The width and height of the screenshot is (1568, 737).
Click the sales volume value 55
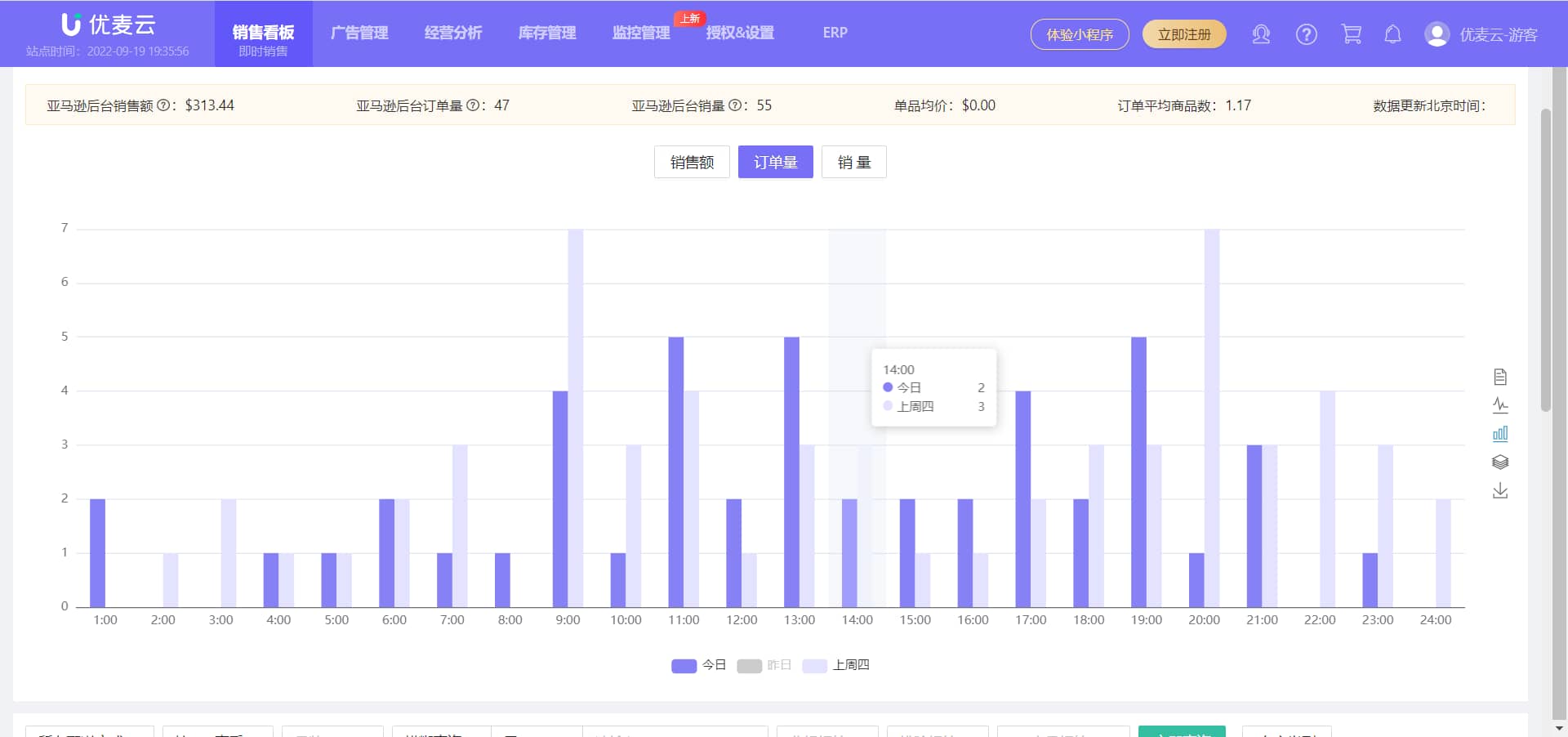764,105
